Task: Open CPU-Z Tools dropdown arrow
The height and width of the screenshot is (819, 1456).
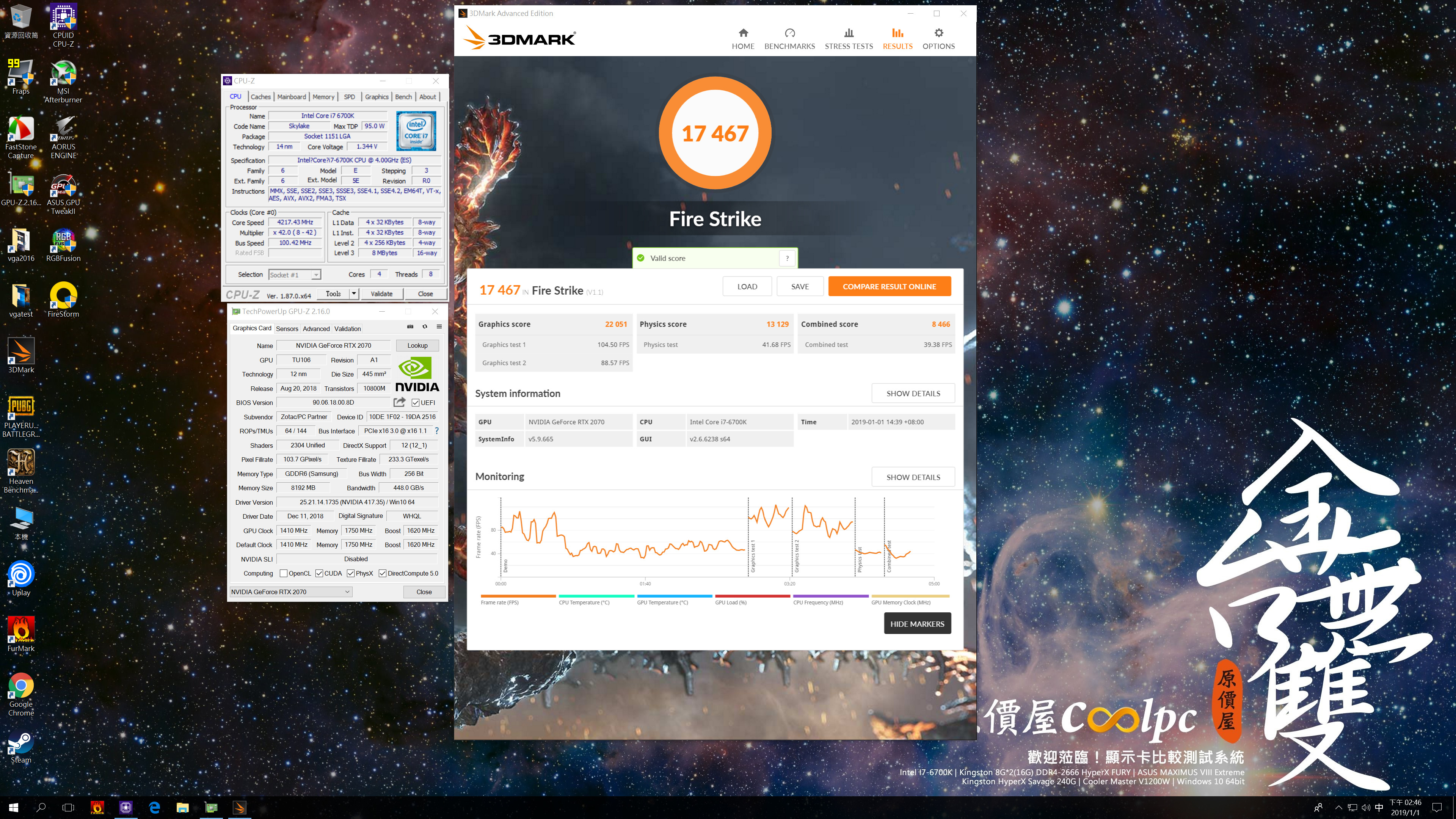Action: tap(354, 293)
